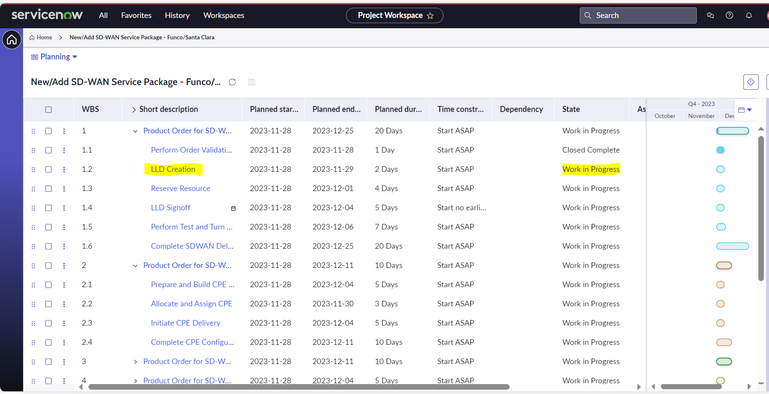This screenshot has width=769, height=394.
Task: Click the scroll-right arrow of table scrollbar
Action: click(639, 387)
